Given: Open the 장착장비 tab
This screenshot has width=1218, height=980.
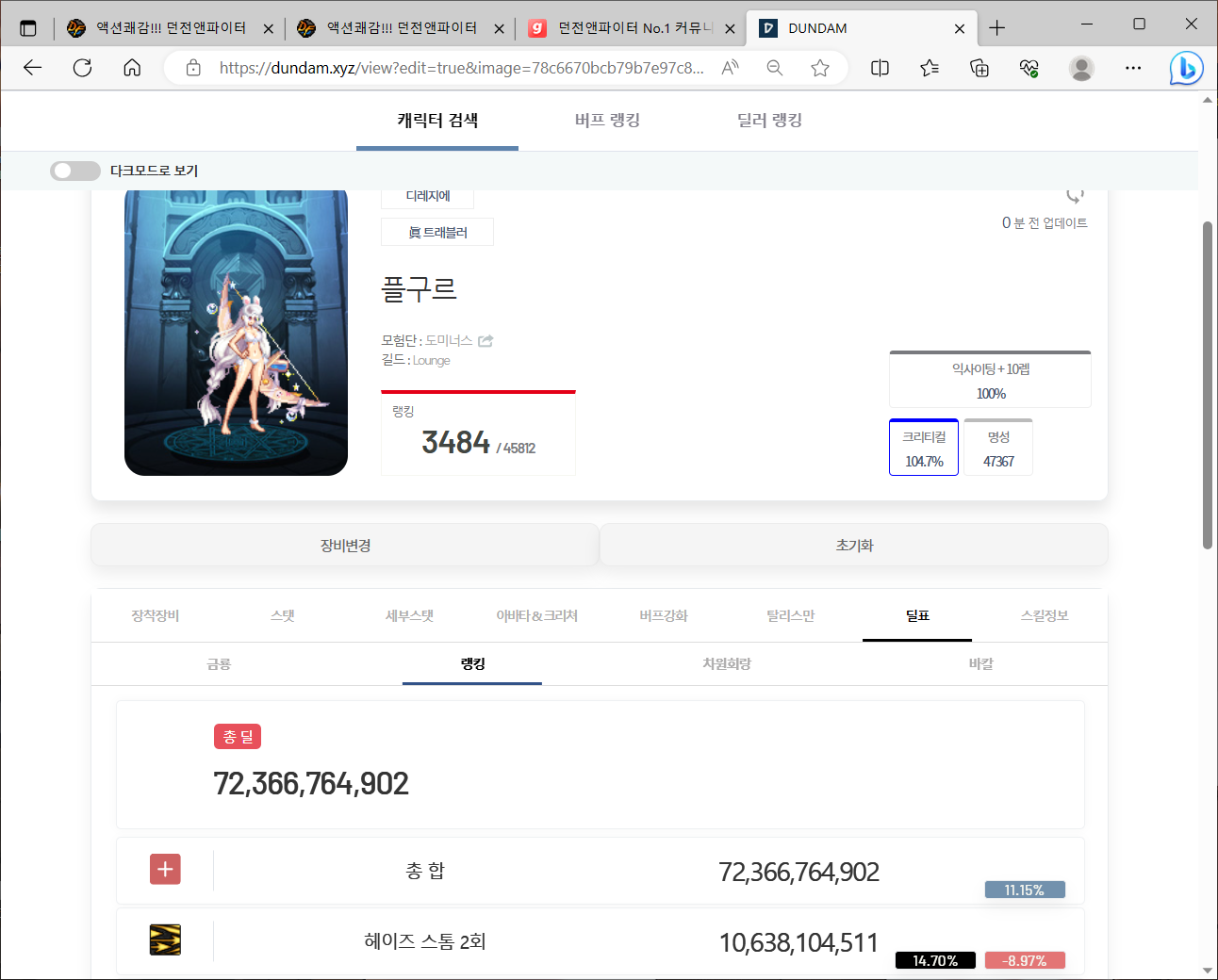Looking at the screenshot, I should pyautogui.click(x=155, y=615).
